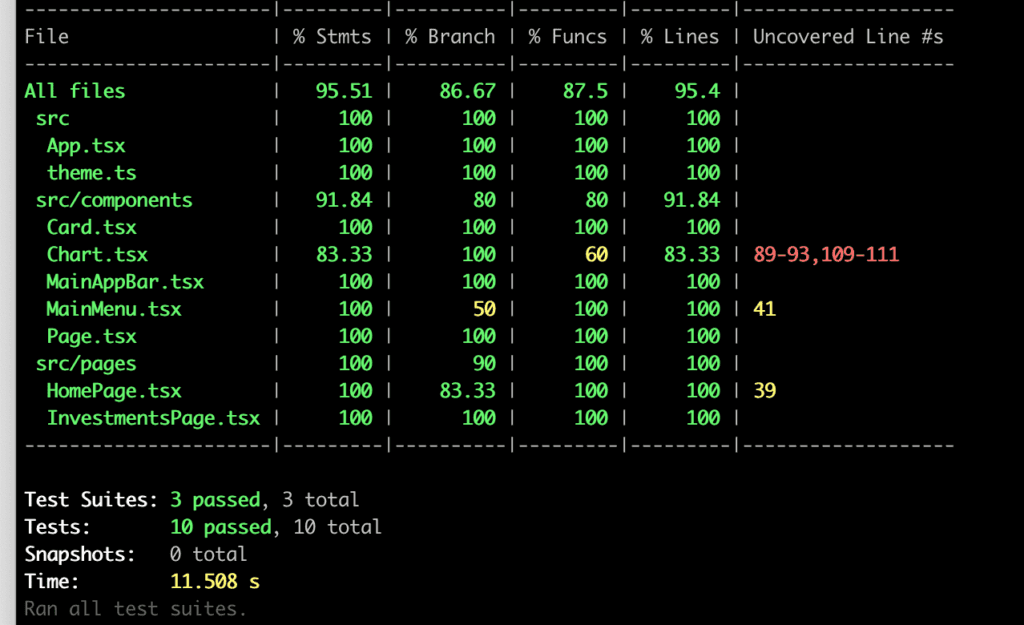Image resolution: width=1024 pixels, height=625 pixels.
Task: Click the All files summary row label
Action: pyautogui.click(x=75, y=91)
